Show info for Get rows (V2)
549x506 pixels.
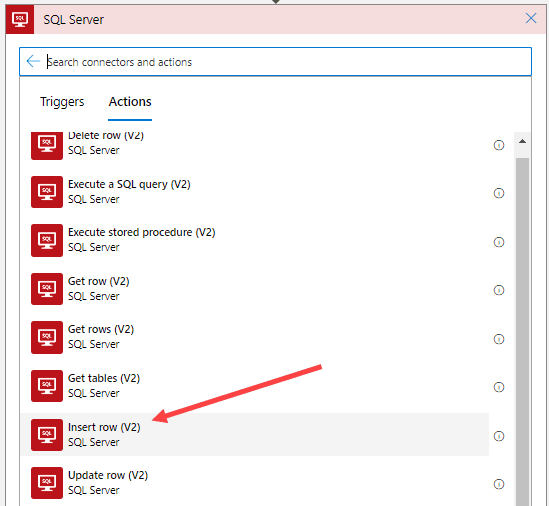coord(499,339)
